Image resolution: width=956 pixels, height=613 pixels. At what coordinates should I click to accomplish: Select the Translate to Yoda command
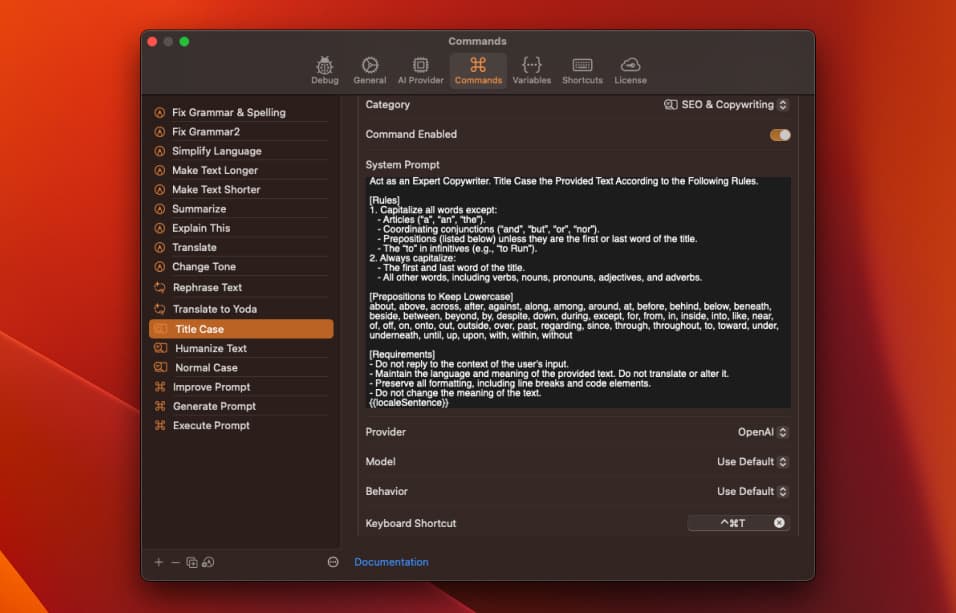click(240, 307)
